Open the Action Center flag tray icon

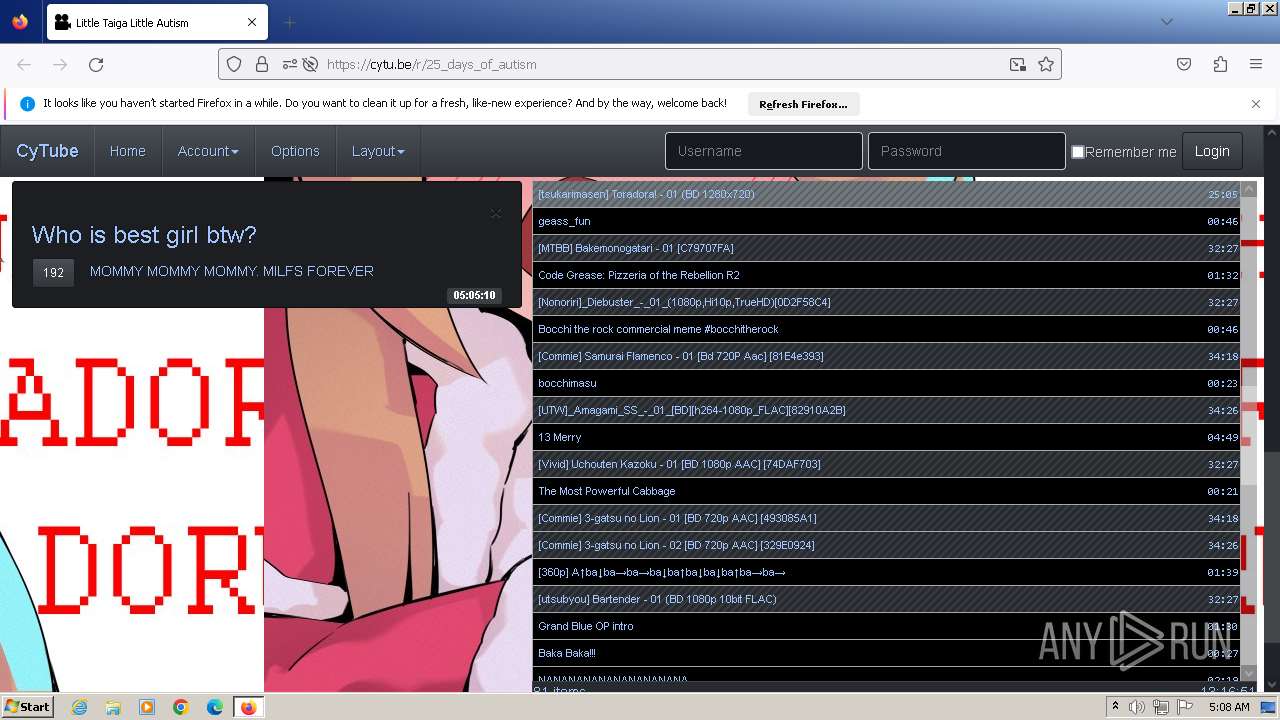(x=1186, y=707)
